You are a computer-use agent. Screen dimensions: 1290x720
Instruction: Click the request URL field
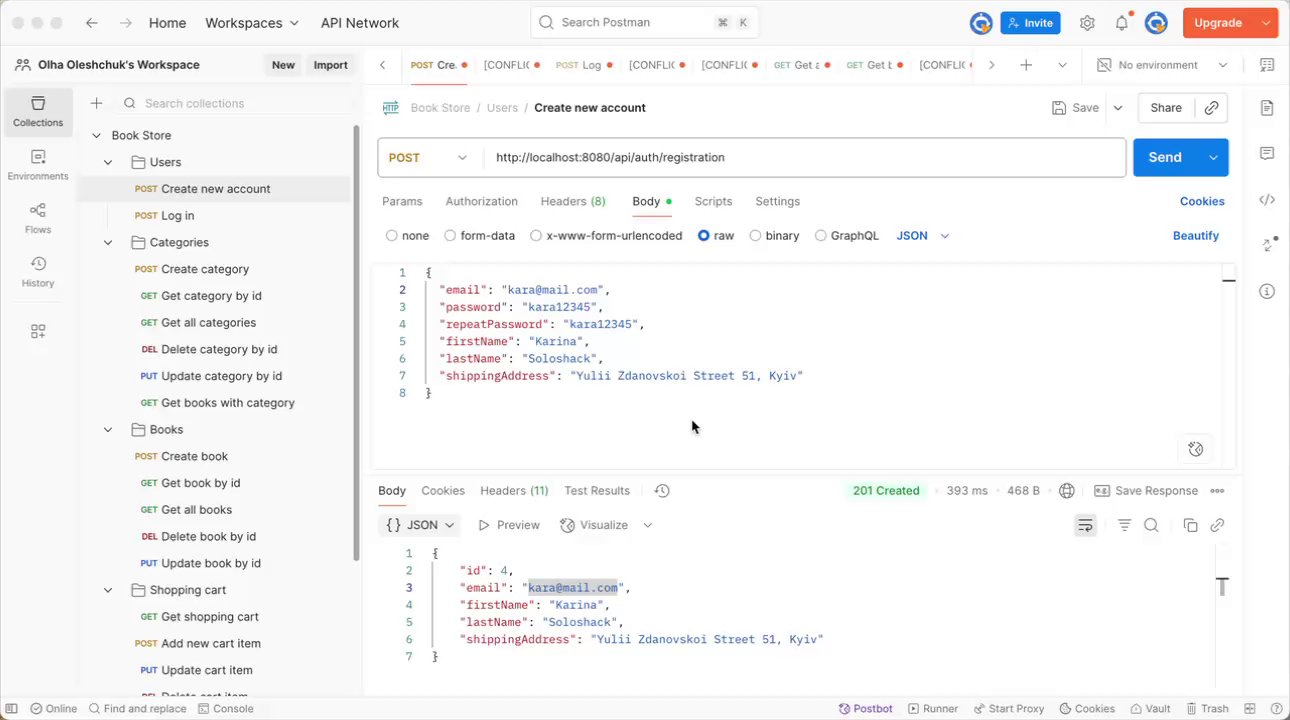pos(800,157)
